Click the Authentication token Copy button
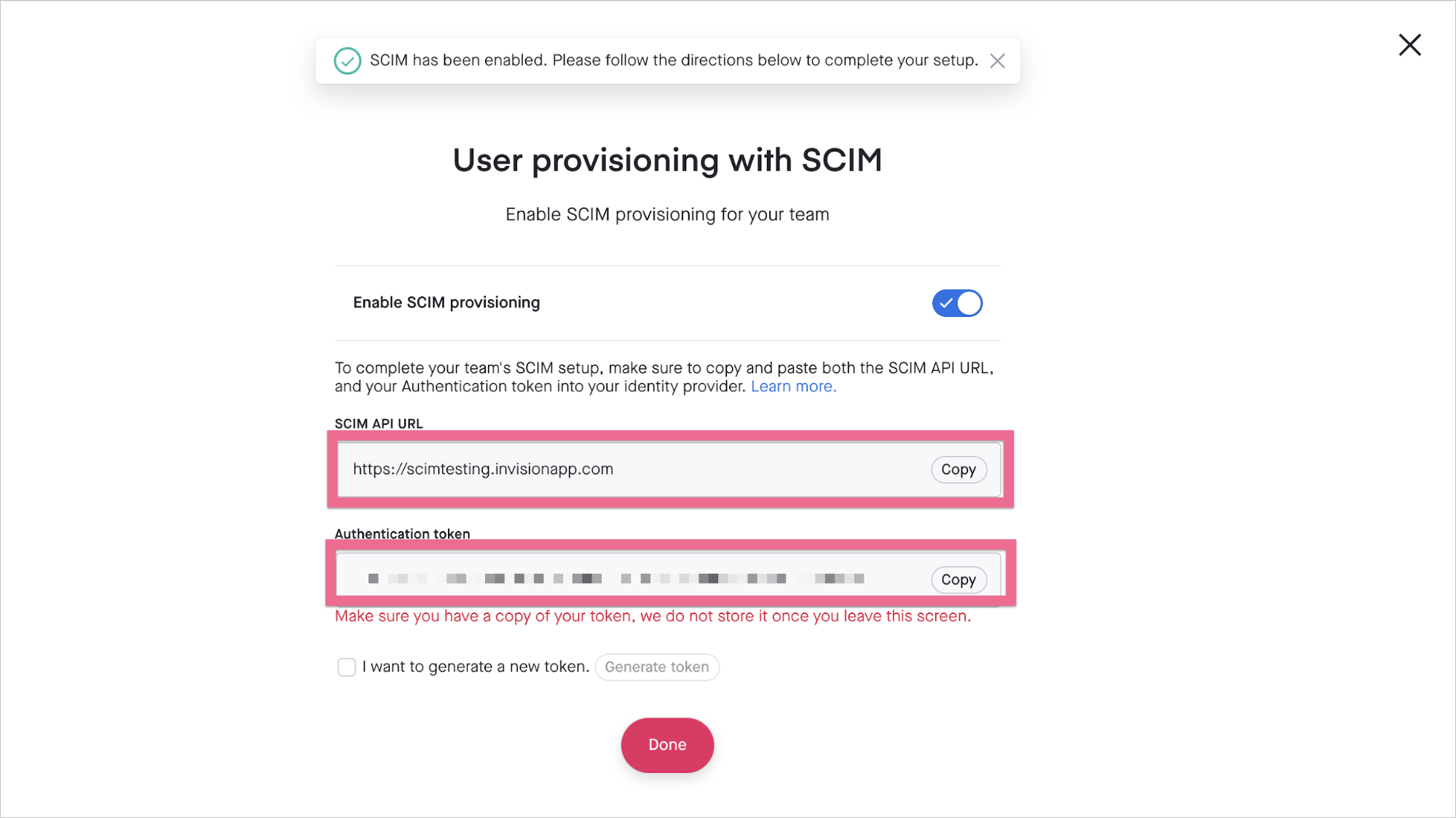1456x818 pixels. [x=958, y=579]
